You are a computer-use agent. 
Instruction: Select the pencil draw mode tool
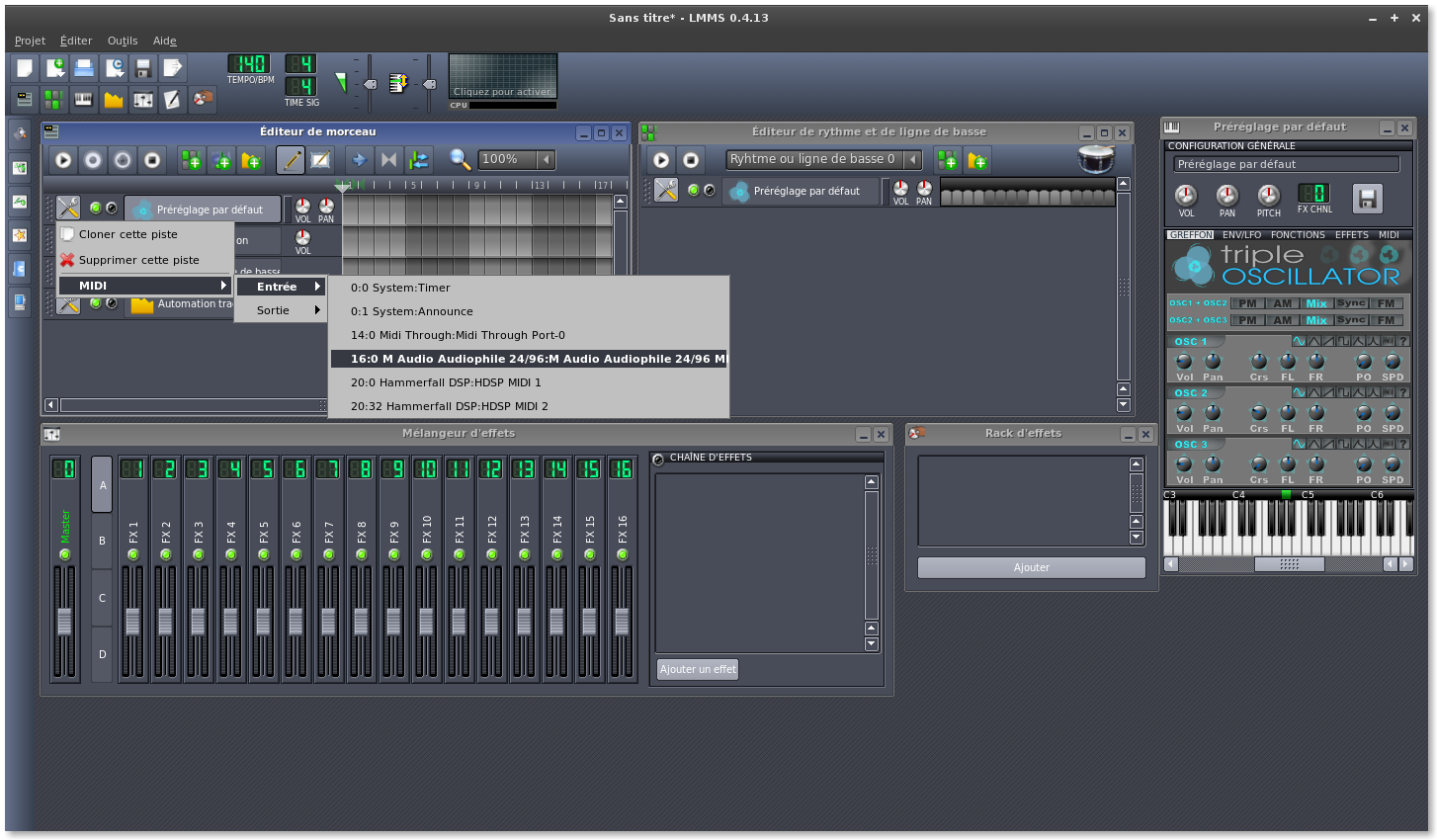pyautogui.click(x=290, y=160)
